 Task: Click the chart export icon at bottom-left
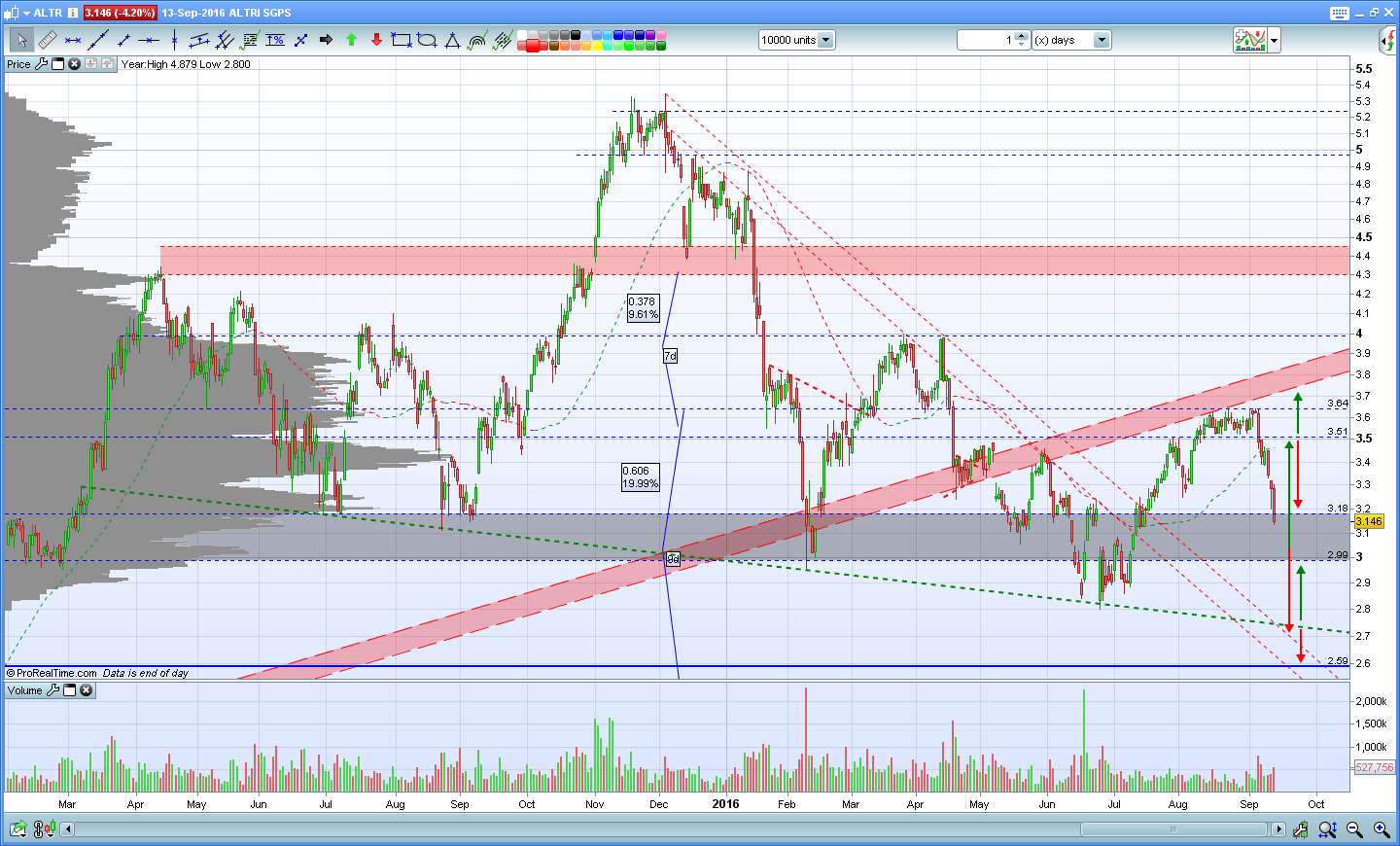pos(18,829)
